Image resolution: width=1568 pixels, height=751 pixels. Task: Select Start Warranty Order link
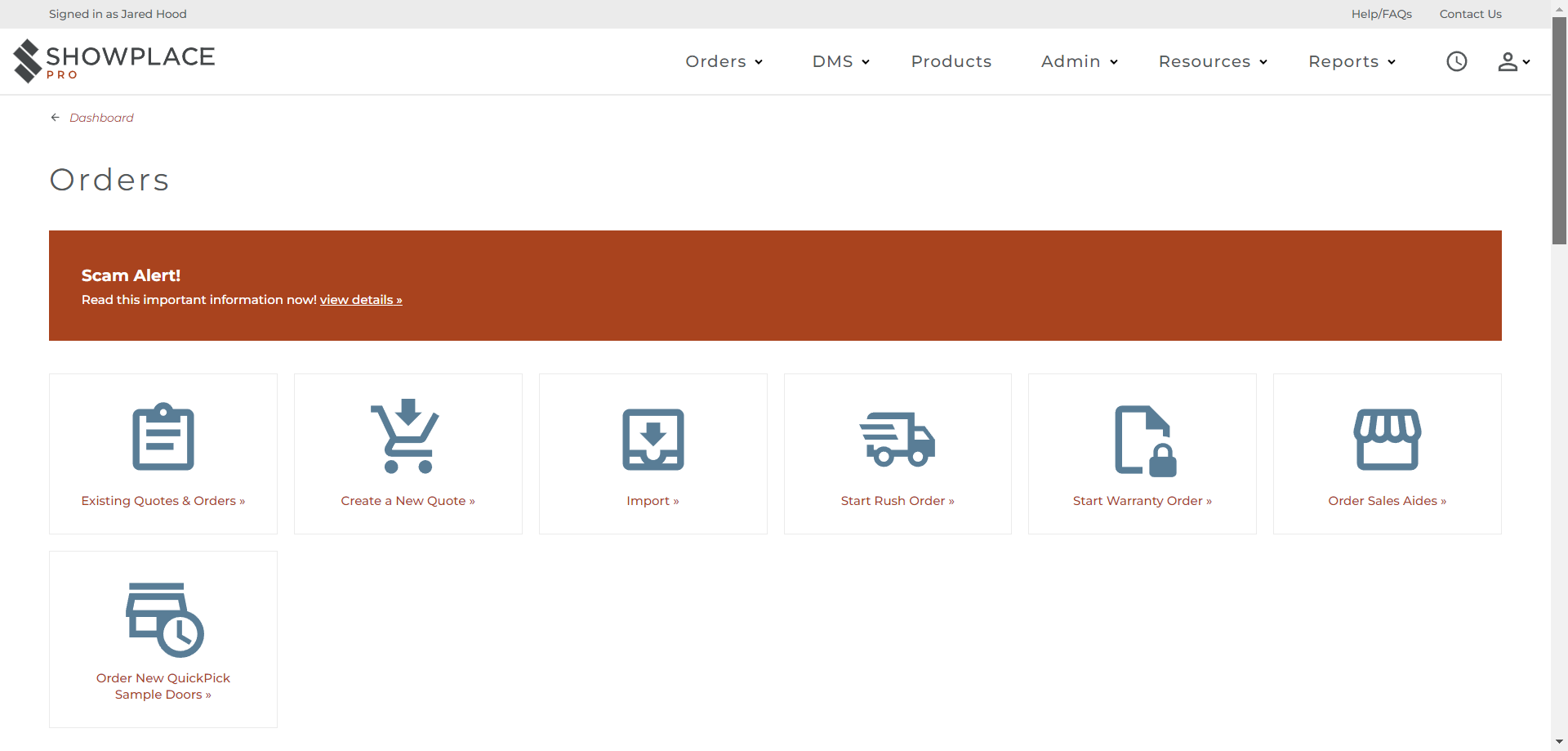1142,501
